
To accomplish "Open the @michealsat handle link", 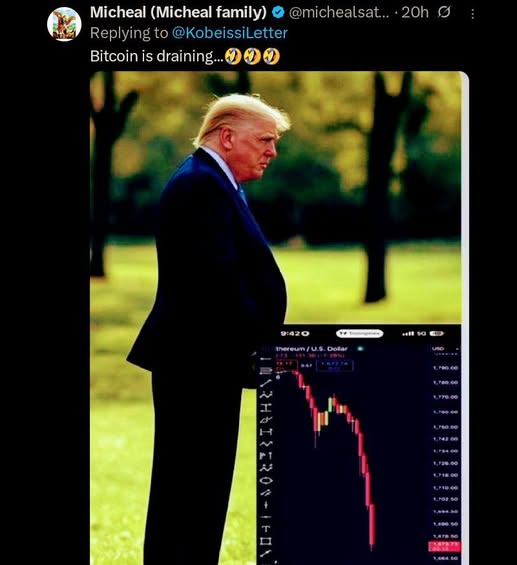I will [x=339, y=13].
